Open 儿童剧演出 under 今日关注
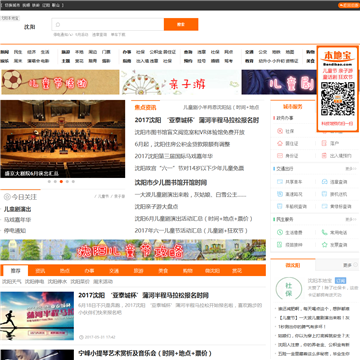This screenshot has width=360, height=360. click(17, 209)
